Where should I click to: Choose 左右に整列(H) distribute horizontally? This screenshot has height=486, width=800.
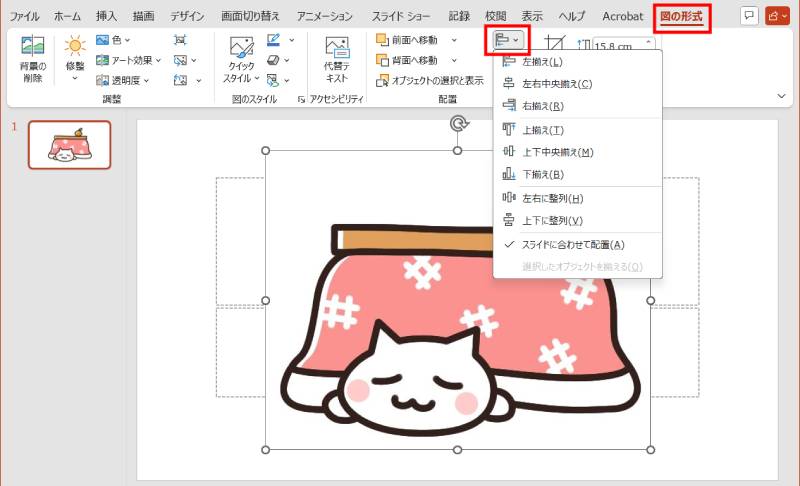578,198
